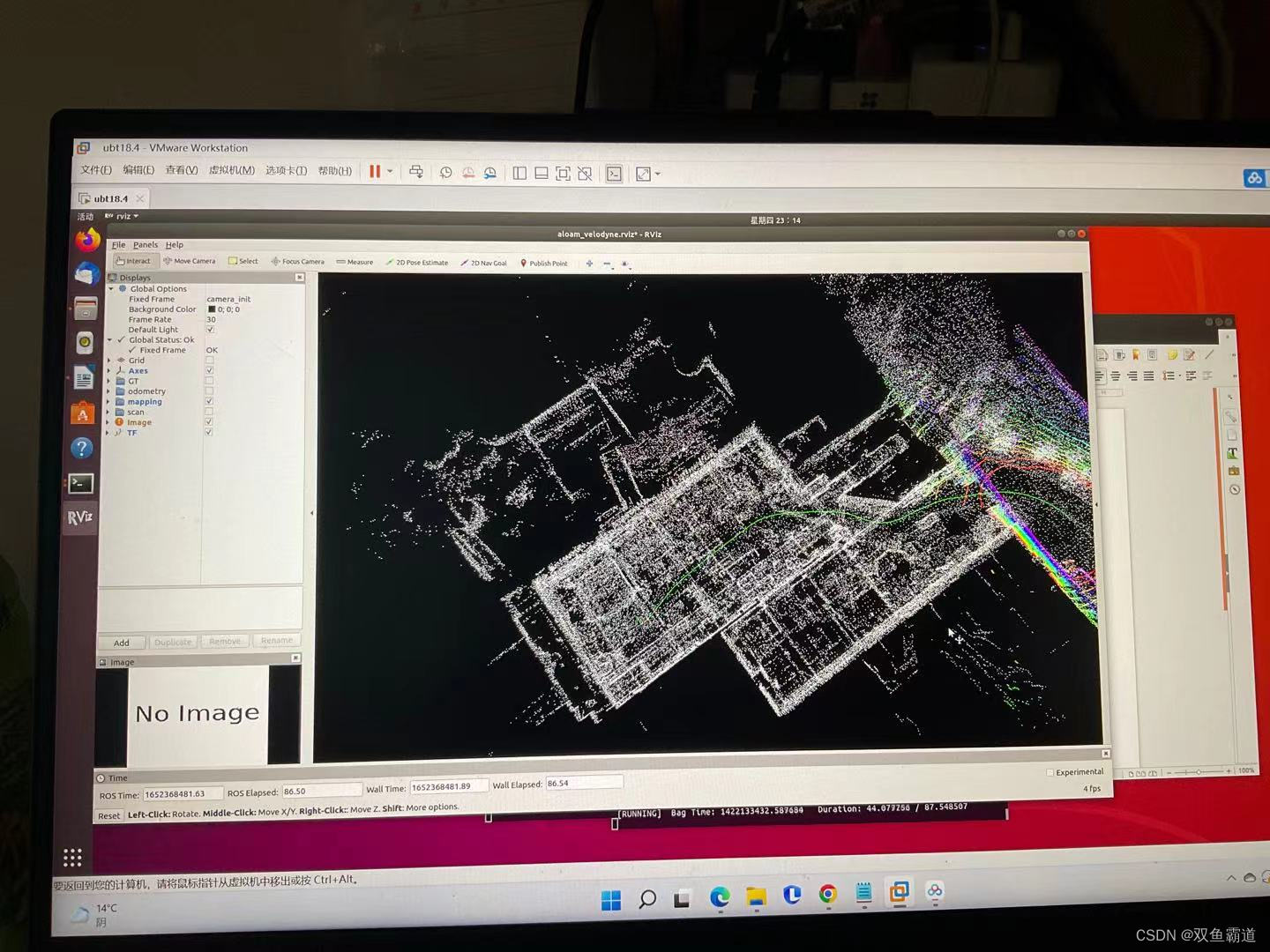Enable the GT display checkbox

(x=209, y=381)
